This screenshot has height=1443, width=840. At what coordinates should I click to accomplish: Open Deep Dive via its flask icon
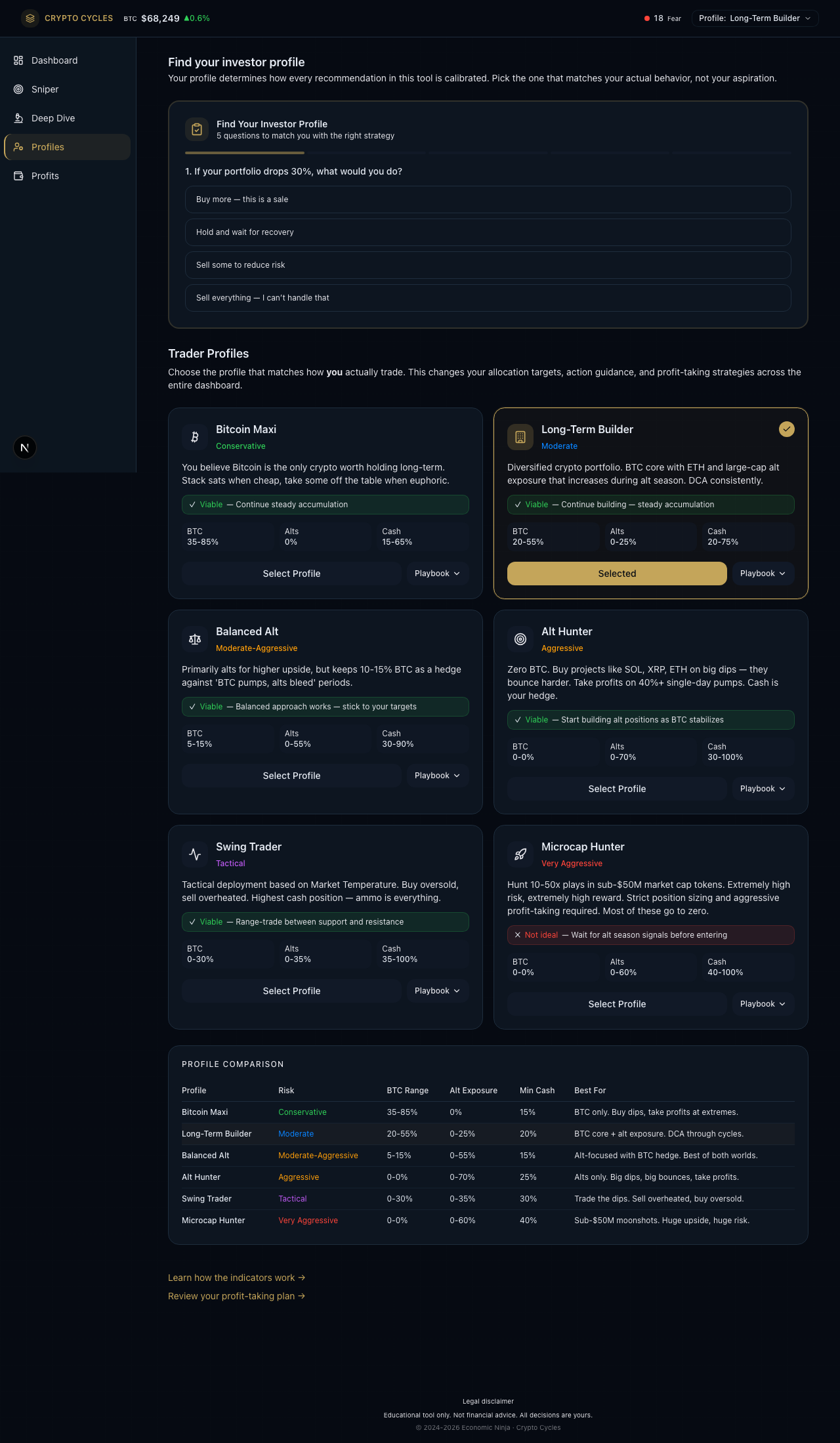pyautogui.click(x=18, y=118)
